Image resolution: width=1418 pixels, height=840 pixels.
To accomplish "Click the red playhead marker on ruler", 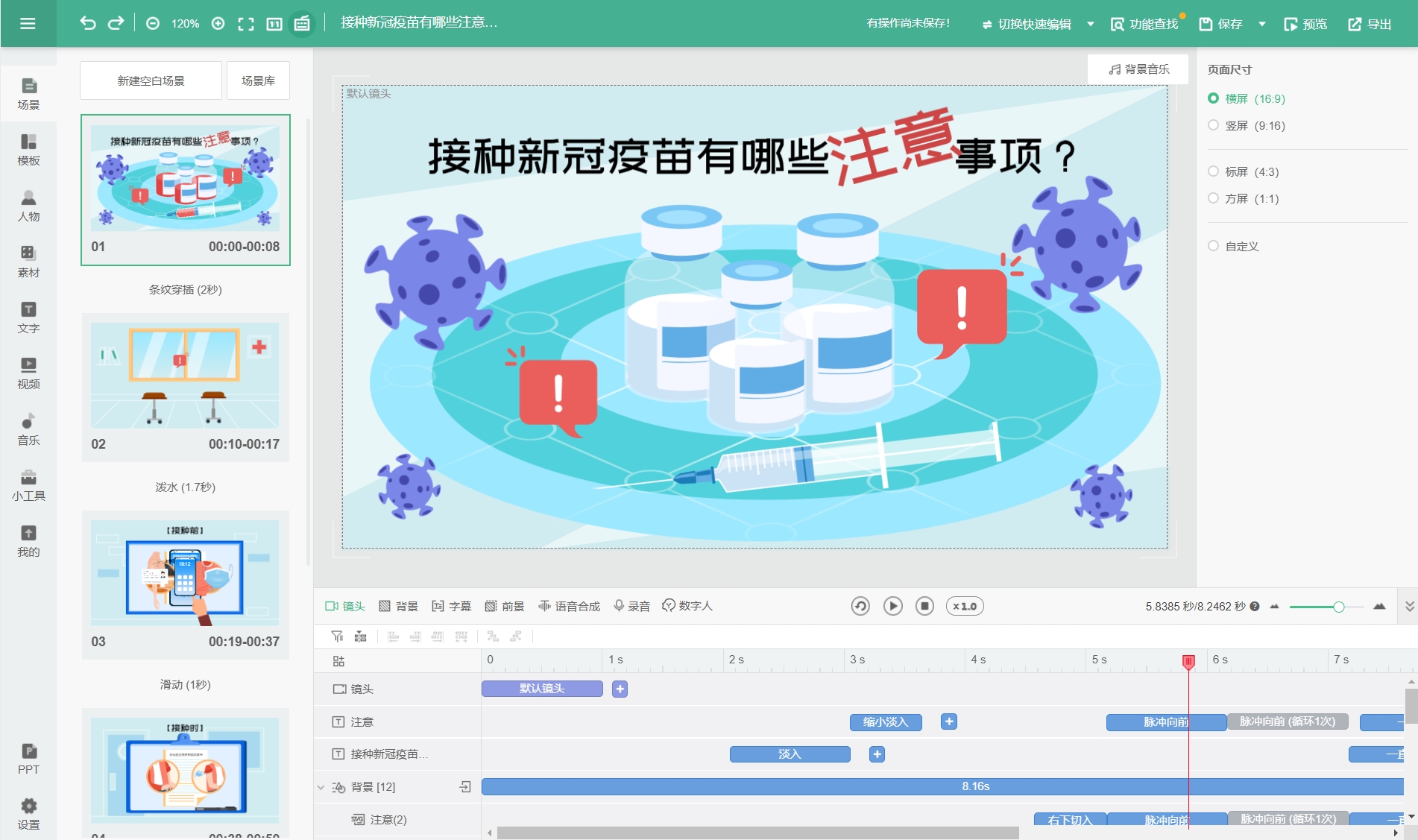I will [1188, 661].
